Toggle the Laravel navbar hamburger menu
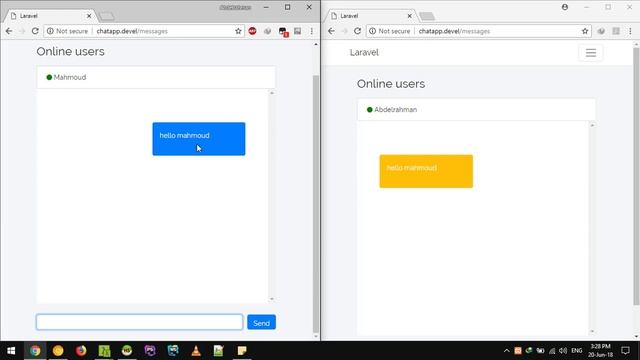Viewport: 640px width, 360px height. pos(591,53)
